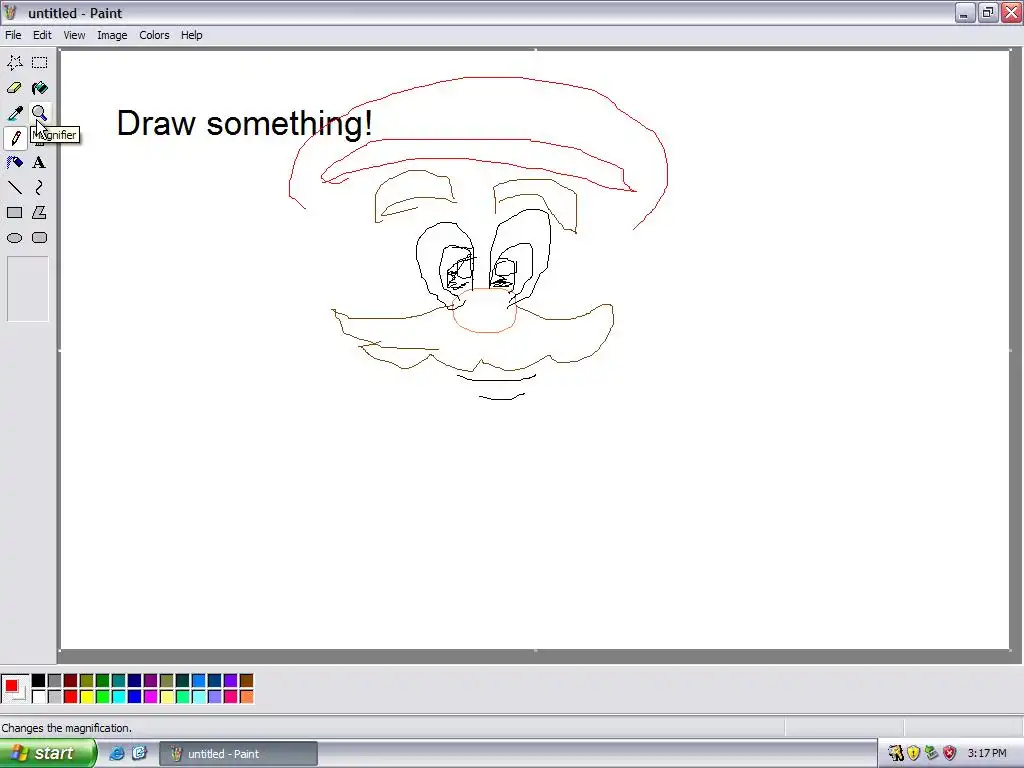The image size is (1024, 768).
Task: Click the second quick launch icon
Action: click(140, 754)
